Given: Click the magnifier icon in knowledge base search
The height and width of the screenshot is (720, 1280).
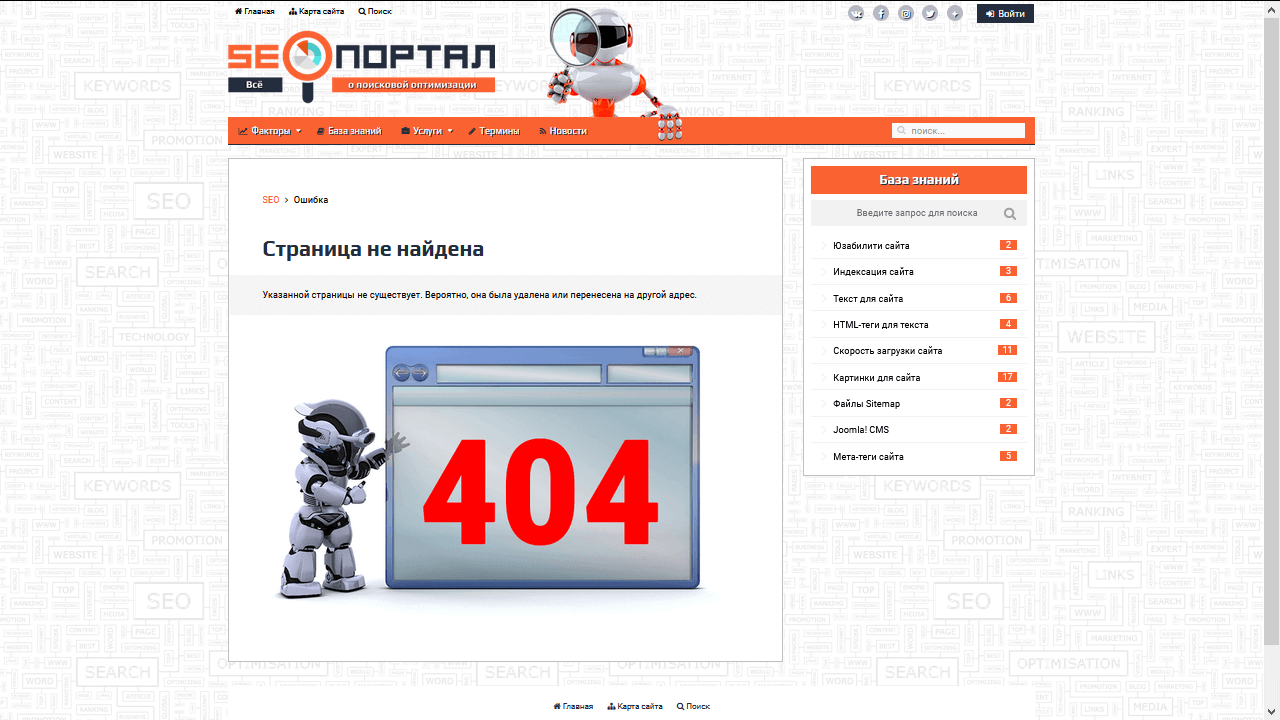Looking at the screenshot, I should 1010,214.
